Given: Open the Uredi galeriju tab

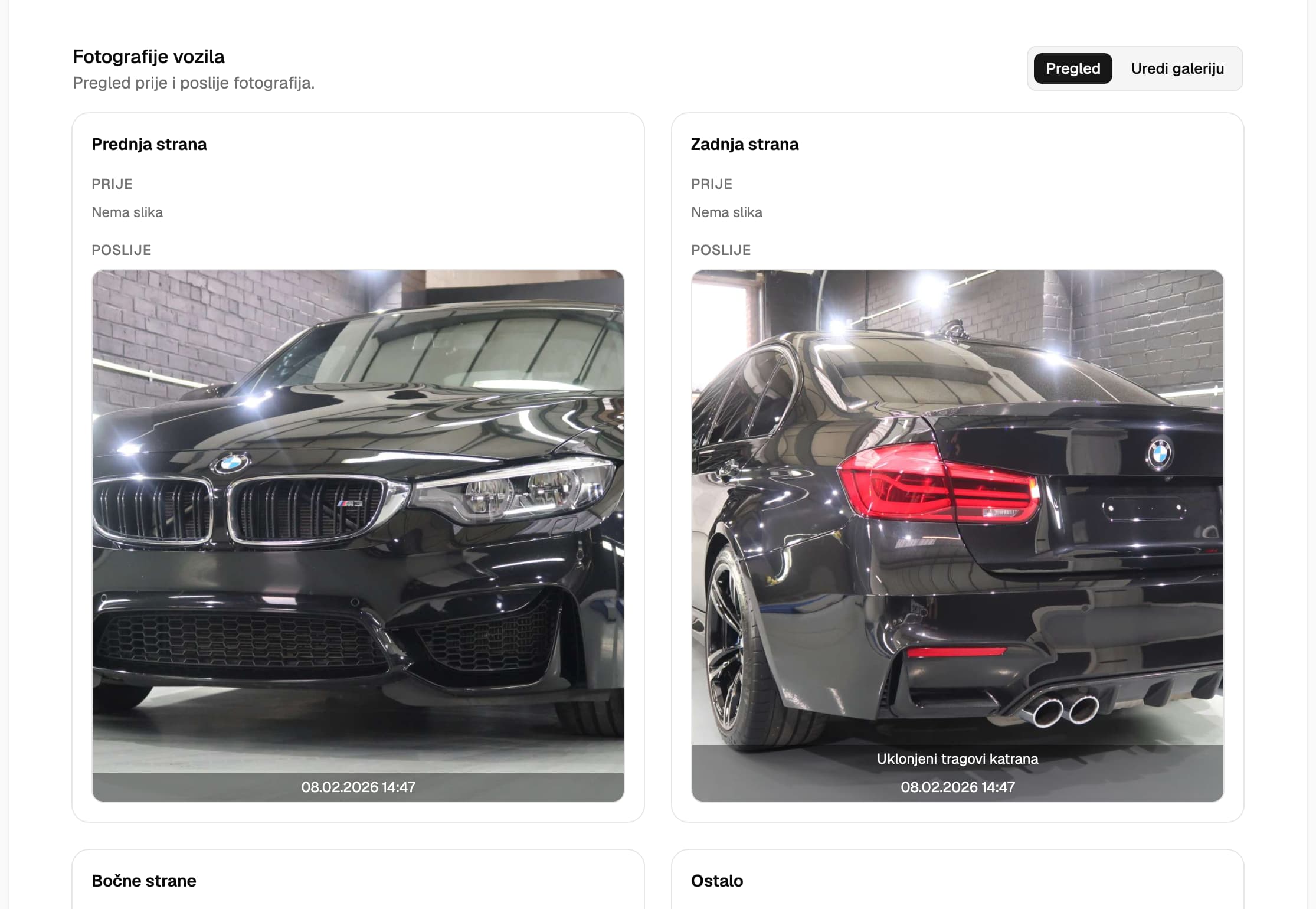Looking at the screenshot, I should [1177, 68].
